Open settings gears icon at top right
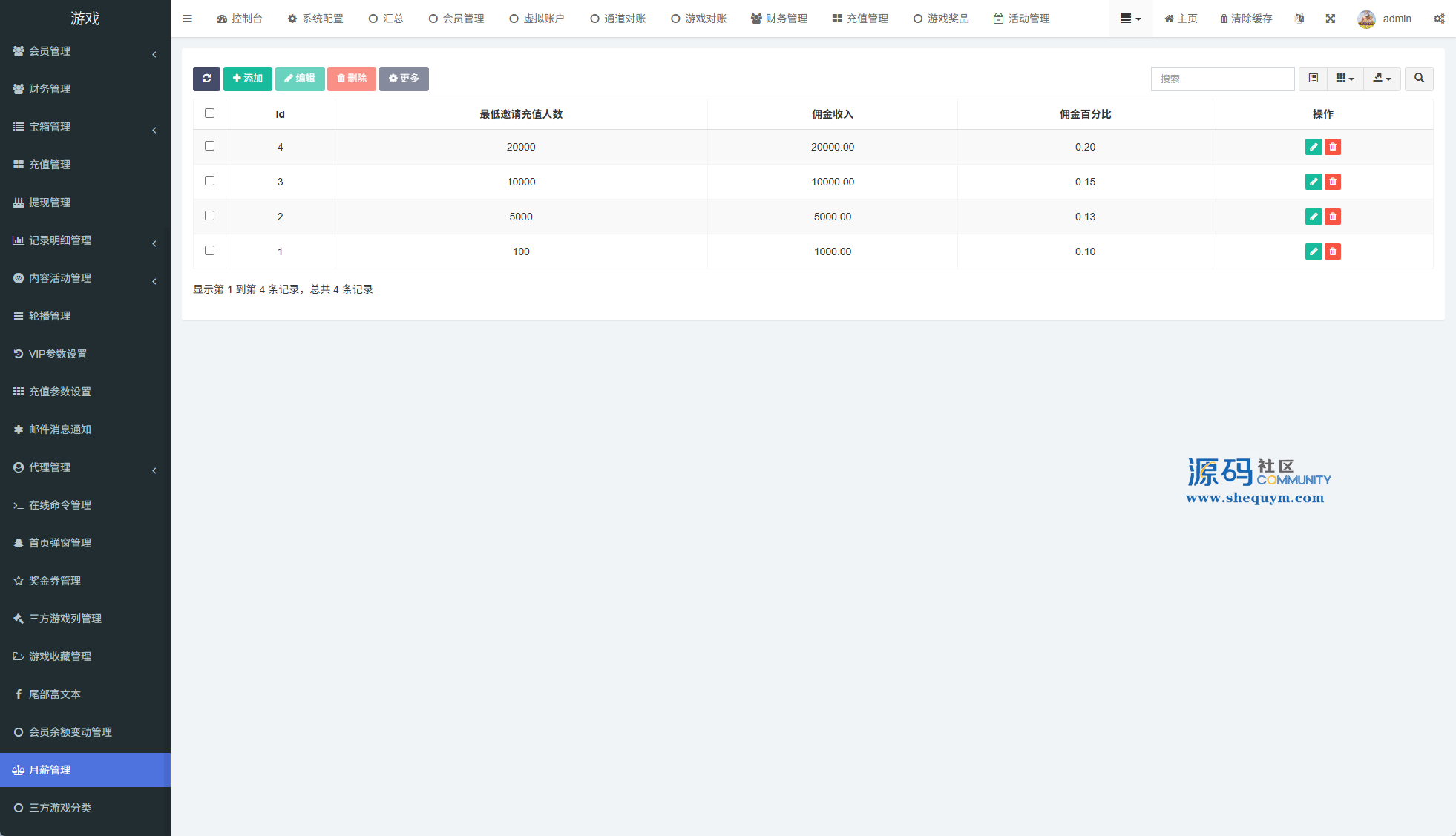Screen dimensions: 1456x836 click(x=1439, y=19)
